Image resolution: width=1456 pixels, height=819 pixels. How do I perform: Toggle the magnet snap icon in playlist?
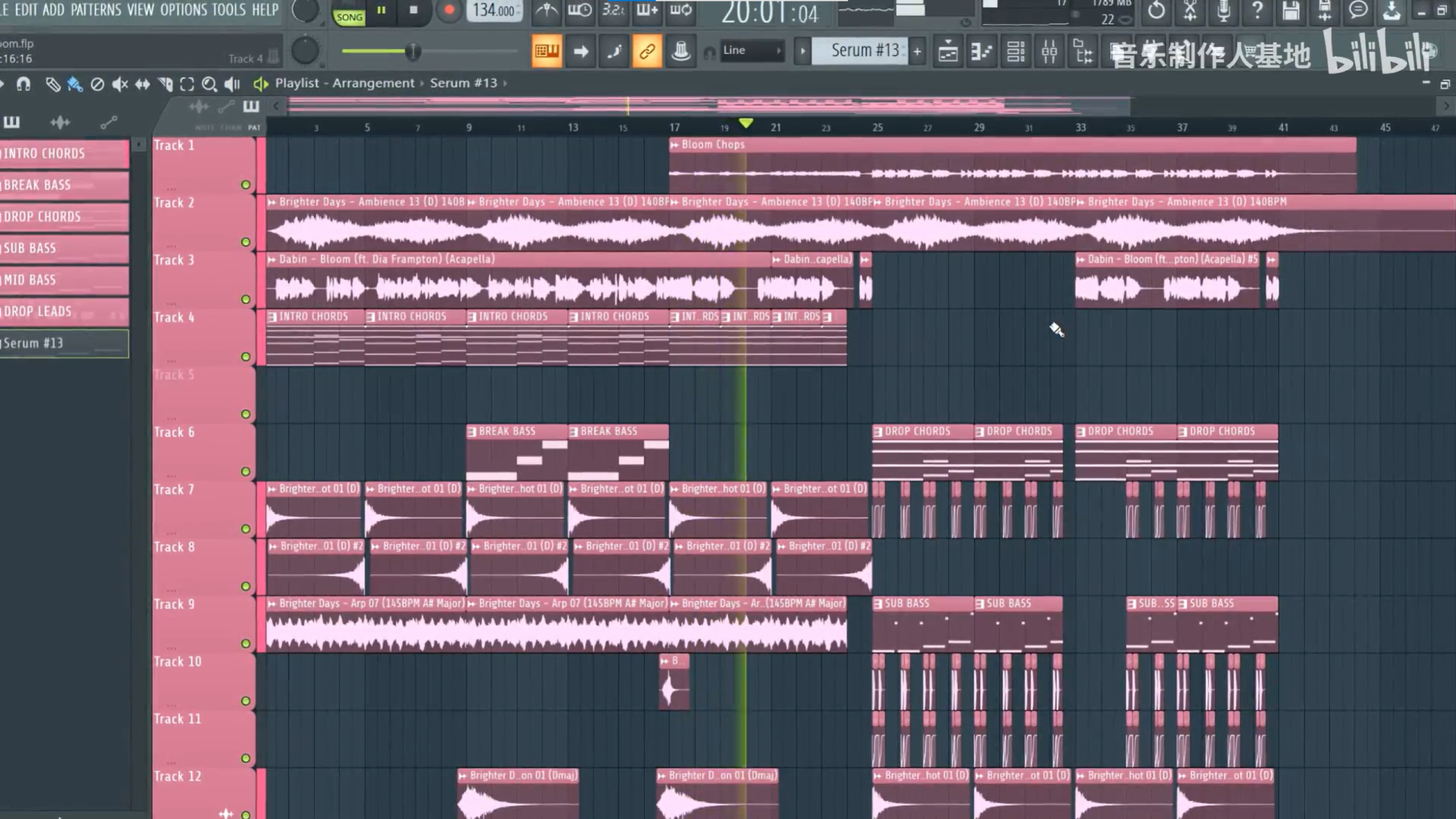click(24, 84)
